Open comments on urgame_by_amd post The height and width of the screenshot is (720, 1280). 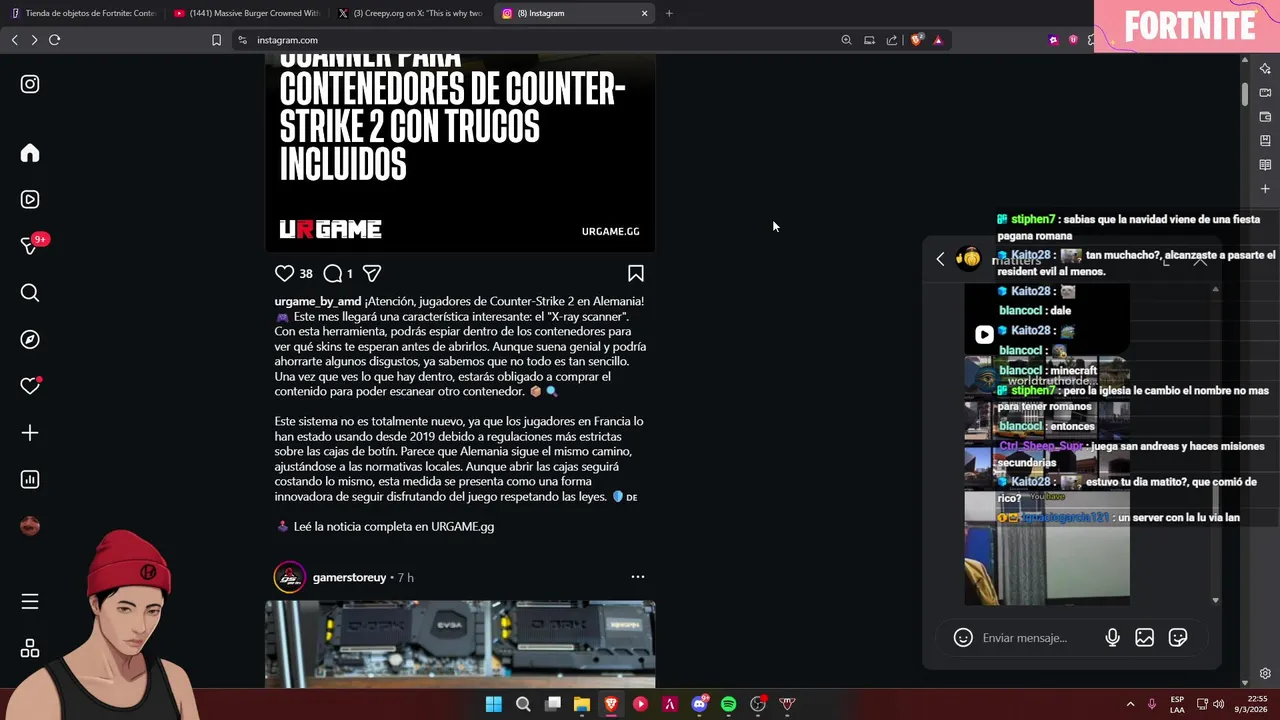pyautogui.click(x=333, y=273)
